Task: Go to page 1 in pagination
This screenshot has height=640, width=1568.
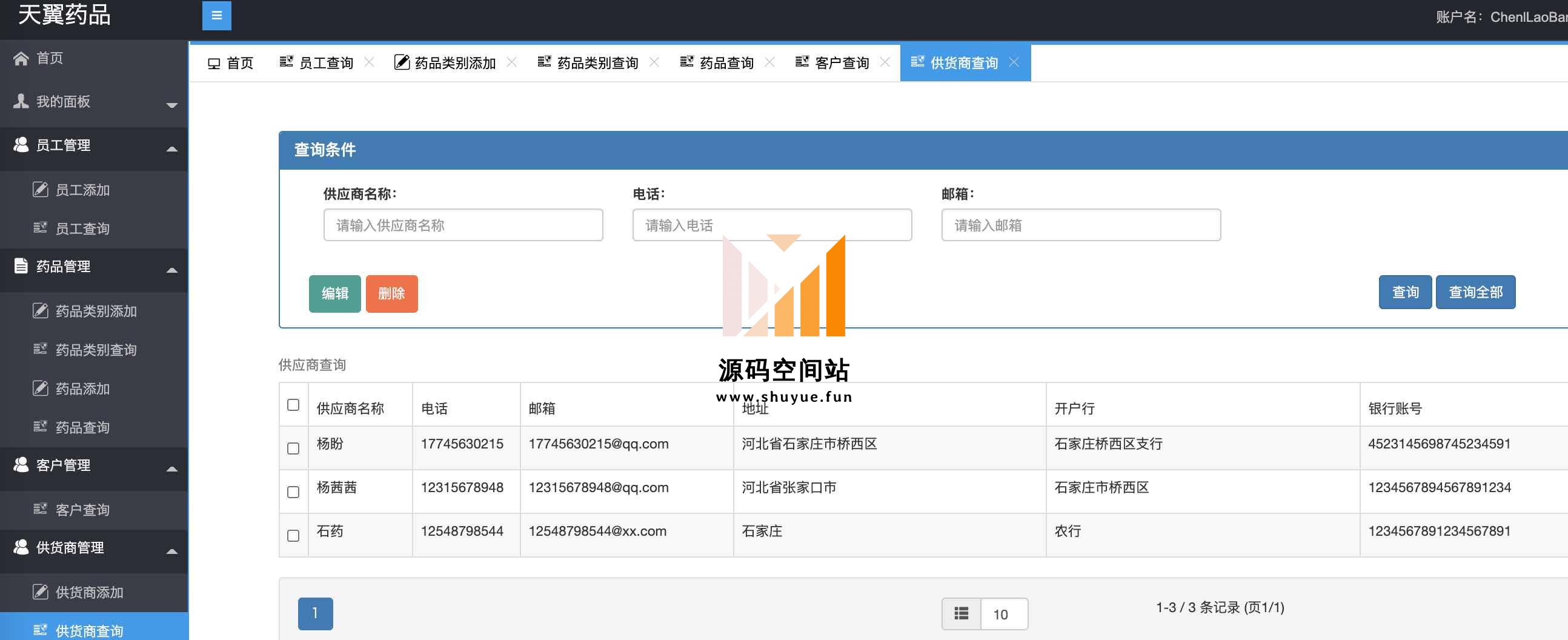Action: (x=315, y=613)
